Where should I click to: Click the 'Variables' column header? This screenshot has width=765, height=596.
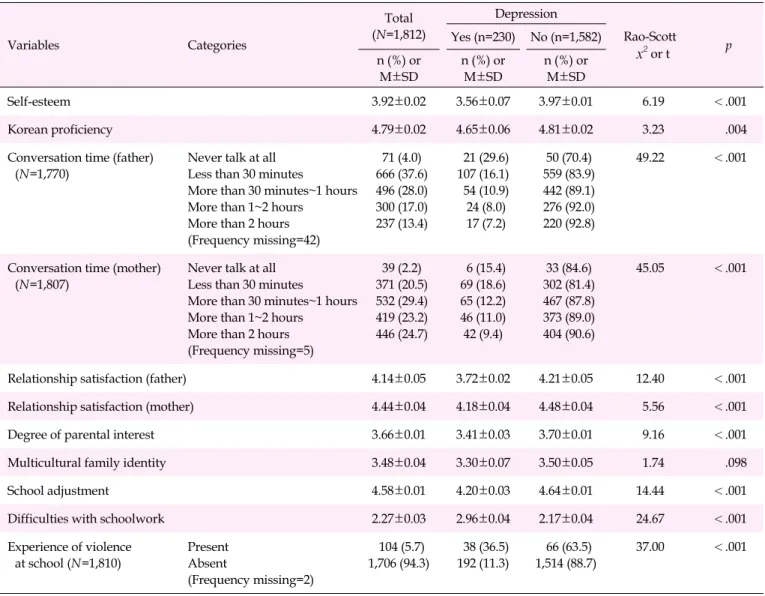(33, 45)
